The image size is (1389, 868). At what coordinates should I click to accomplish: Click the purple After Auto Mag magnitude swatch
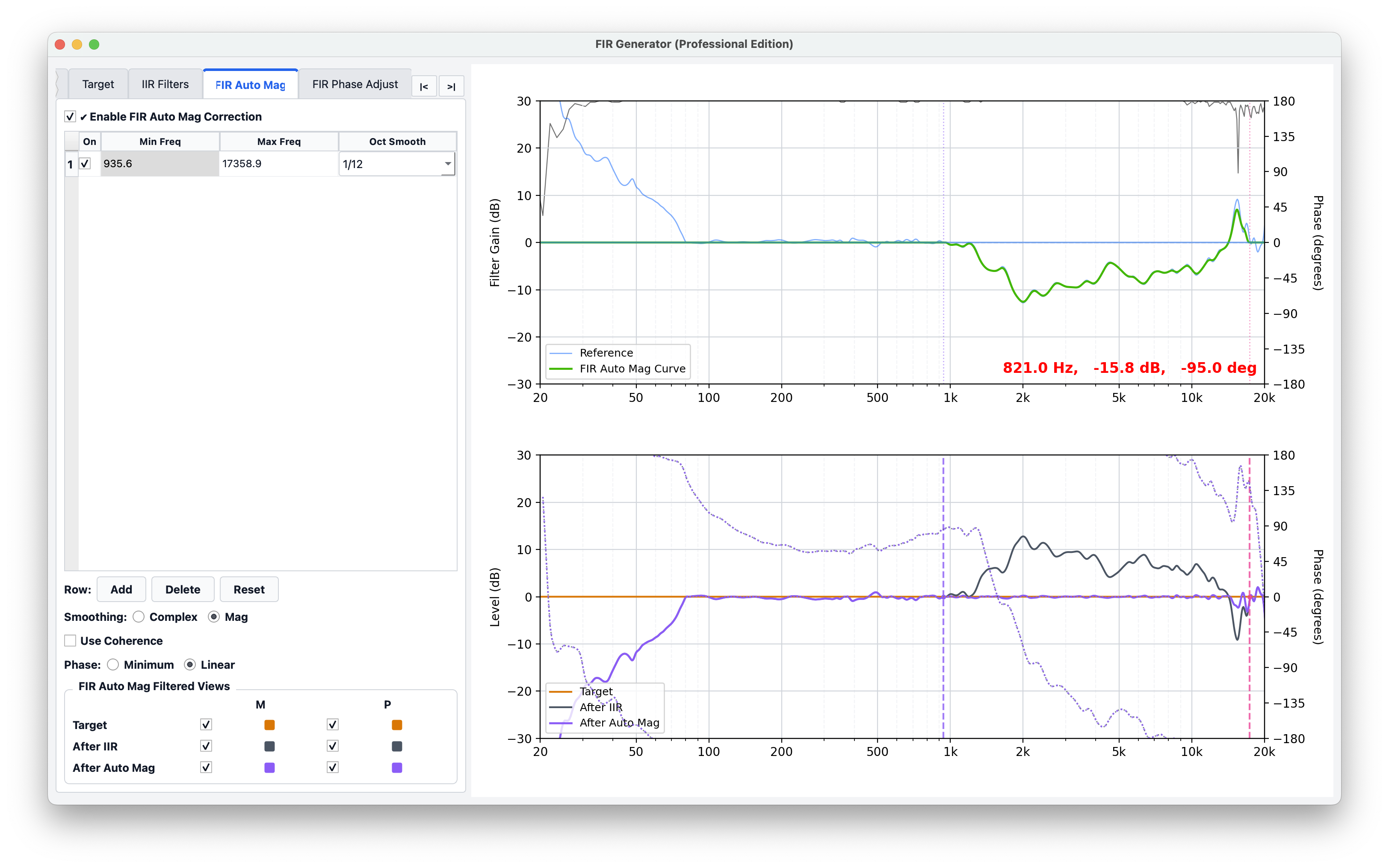pyautogui.click(x=269, y=768)
